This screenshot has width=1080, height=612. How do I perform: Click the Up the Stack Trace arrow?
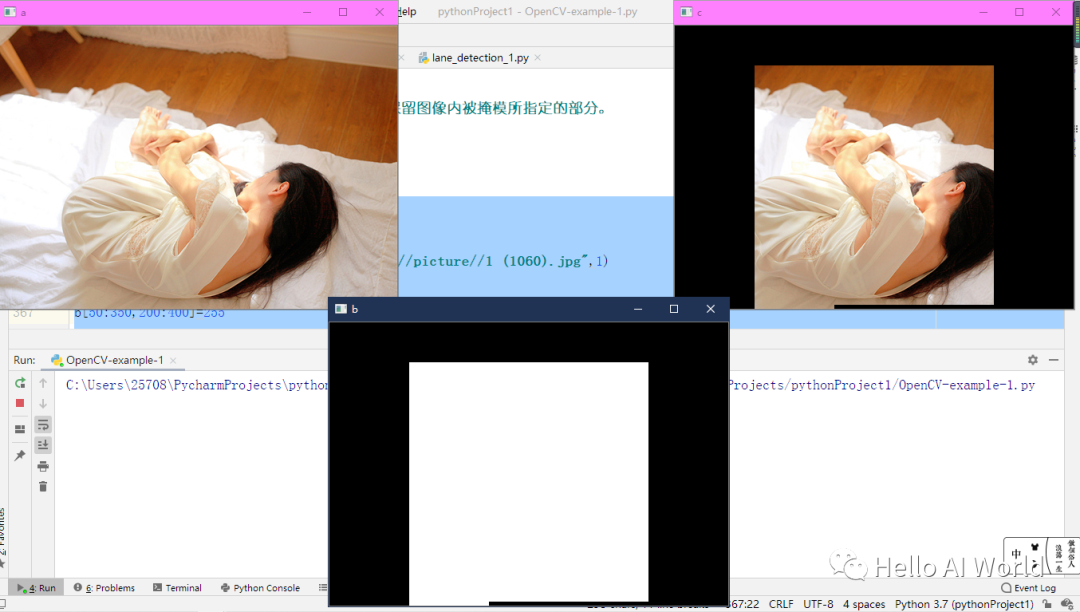[x=43, y=383]
